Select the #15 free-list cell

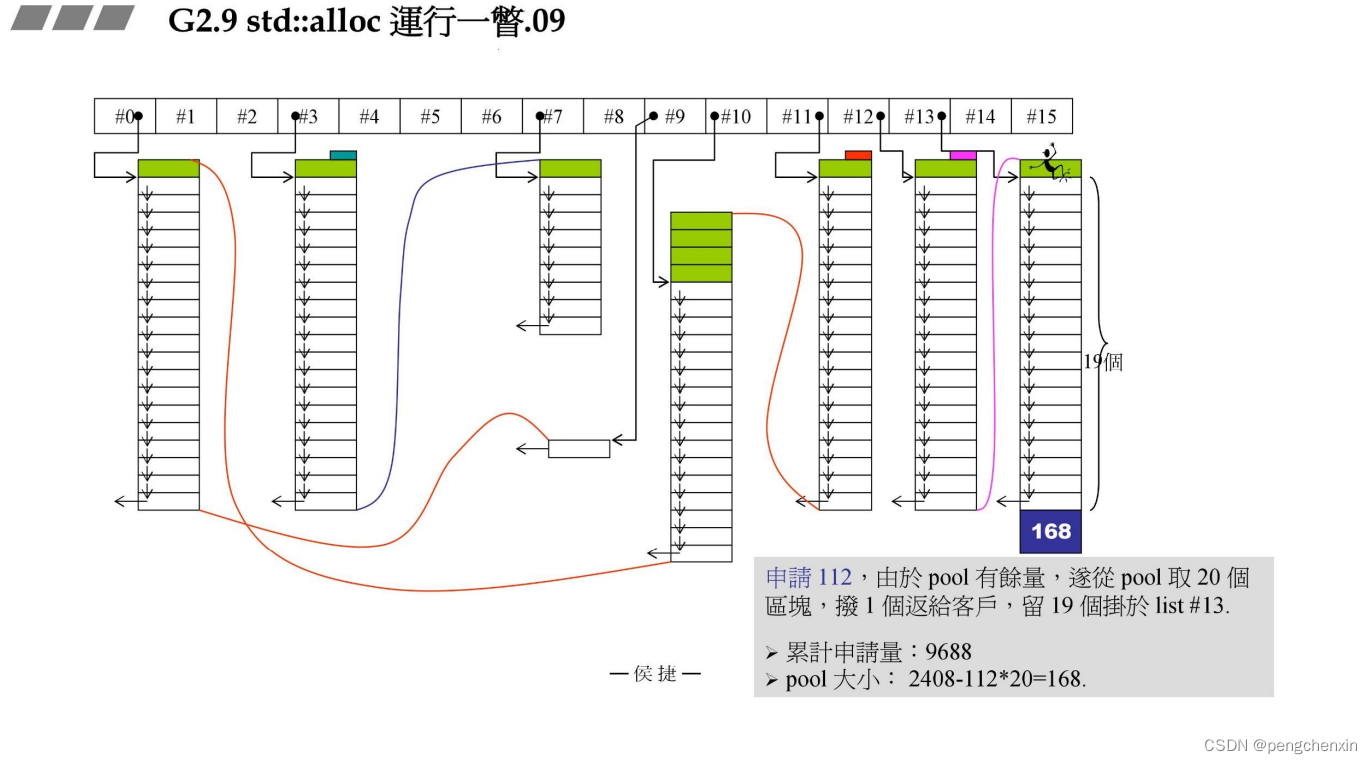point(1041,116)
